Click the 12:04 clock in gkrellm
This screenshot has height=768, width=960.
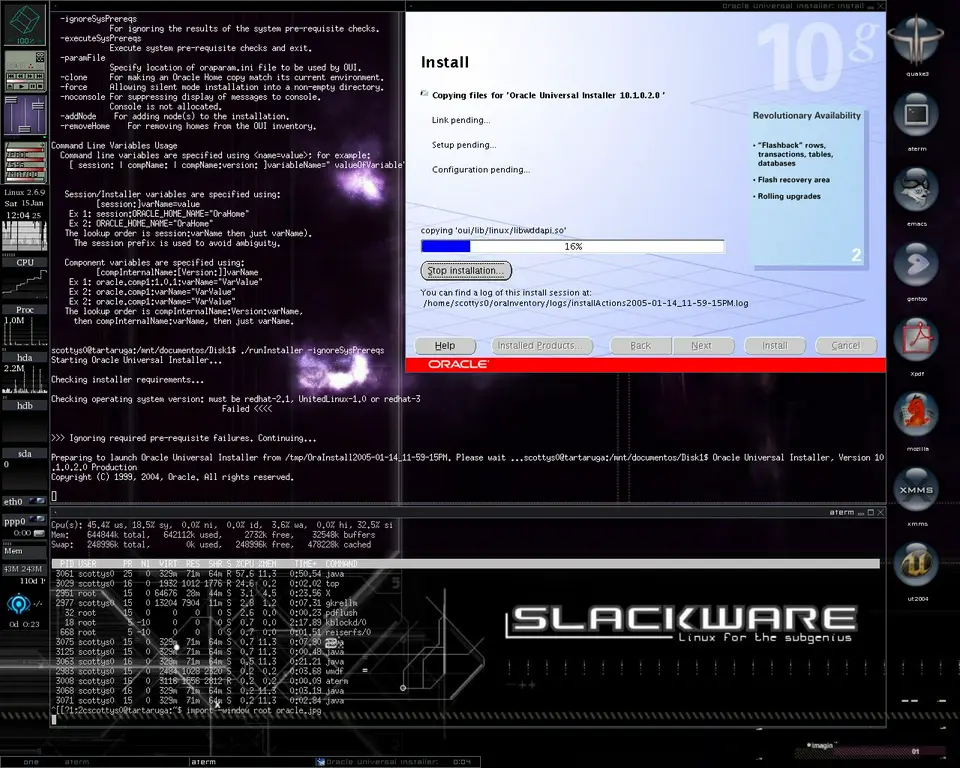pyautogui.click(x=24, y=215)
